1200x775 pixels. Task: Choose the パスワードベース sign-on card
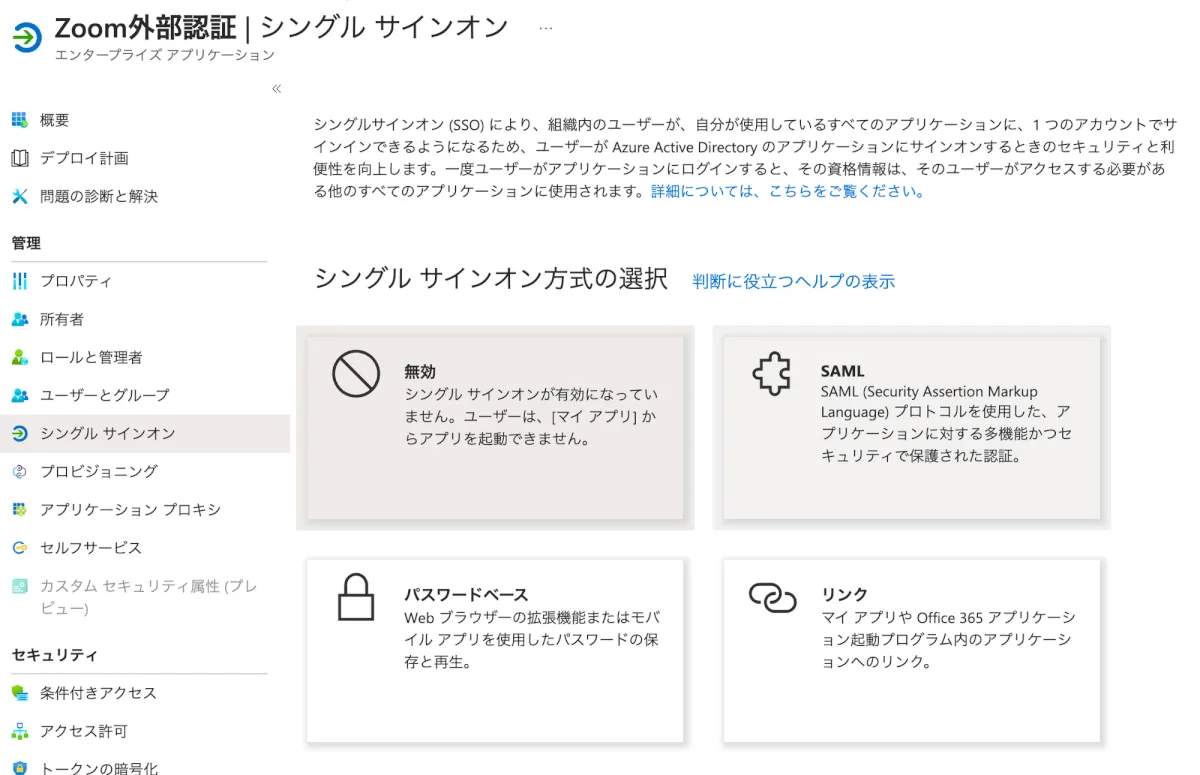495,650
